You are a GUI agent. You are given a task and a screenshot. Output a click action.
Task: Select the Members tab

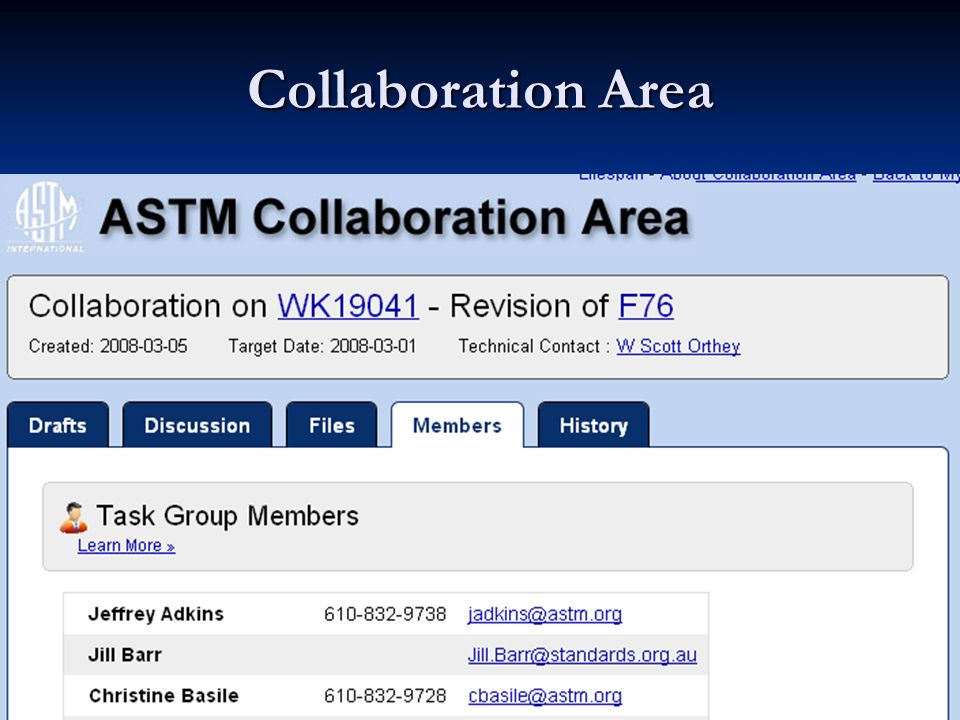point(457,425)
